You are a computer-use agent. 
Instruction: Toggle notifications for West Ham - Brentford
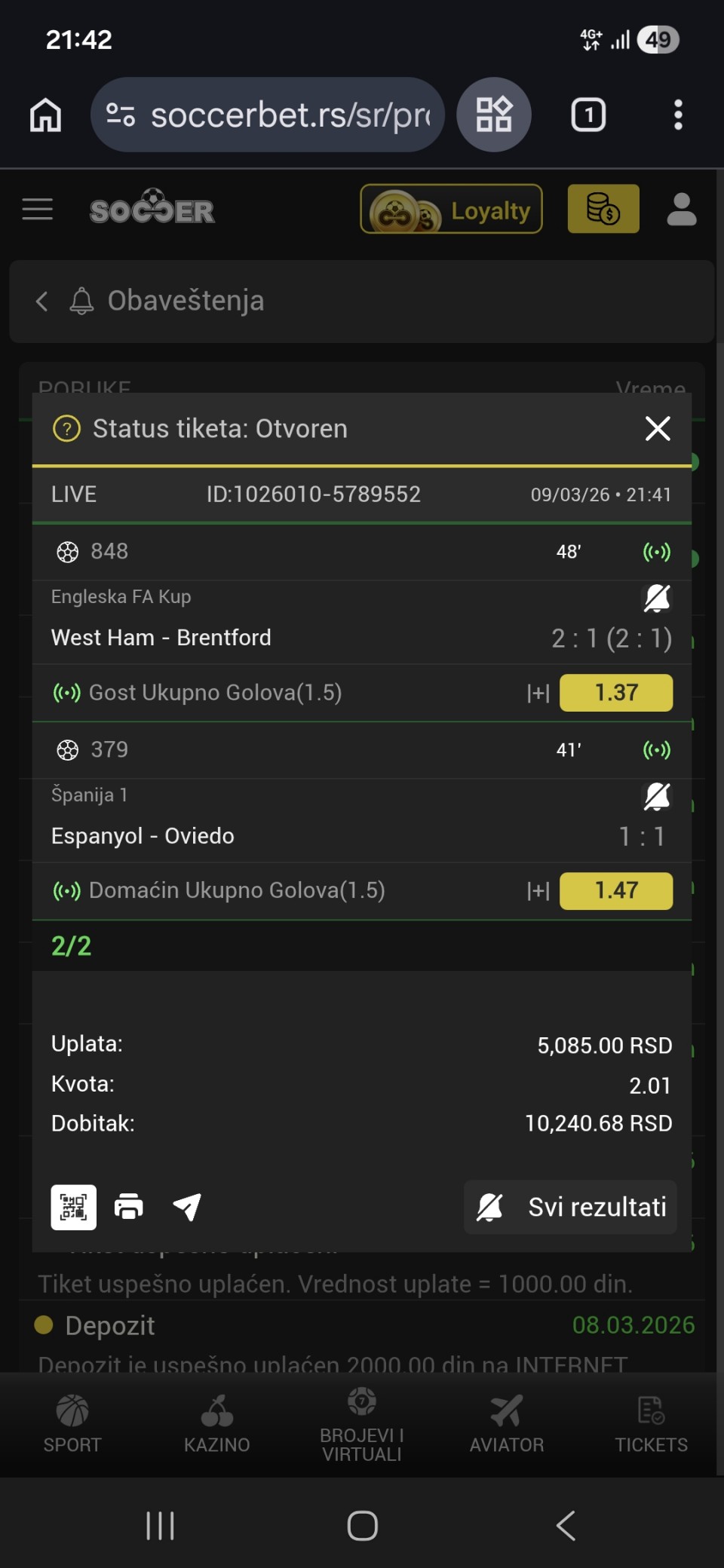pos(656,599)
